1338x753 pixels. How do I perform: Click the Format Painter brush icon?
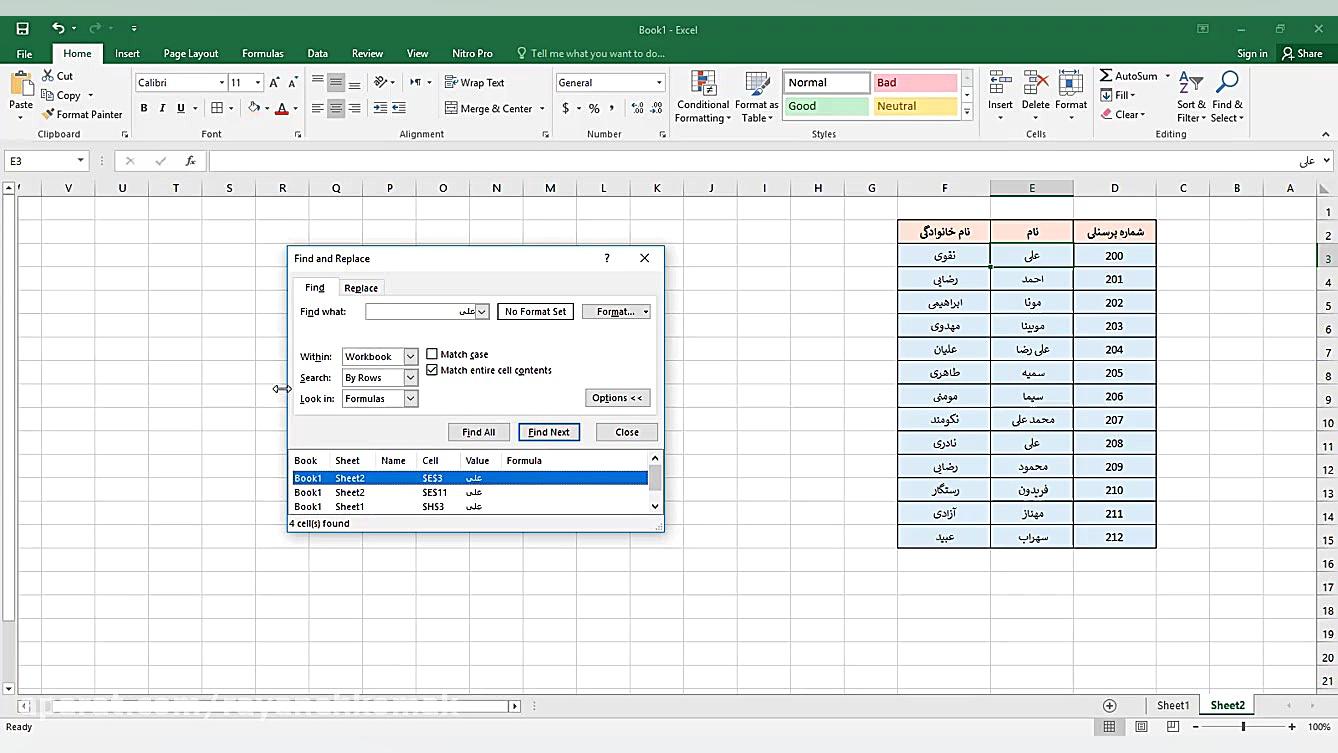coord(48,115)
